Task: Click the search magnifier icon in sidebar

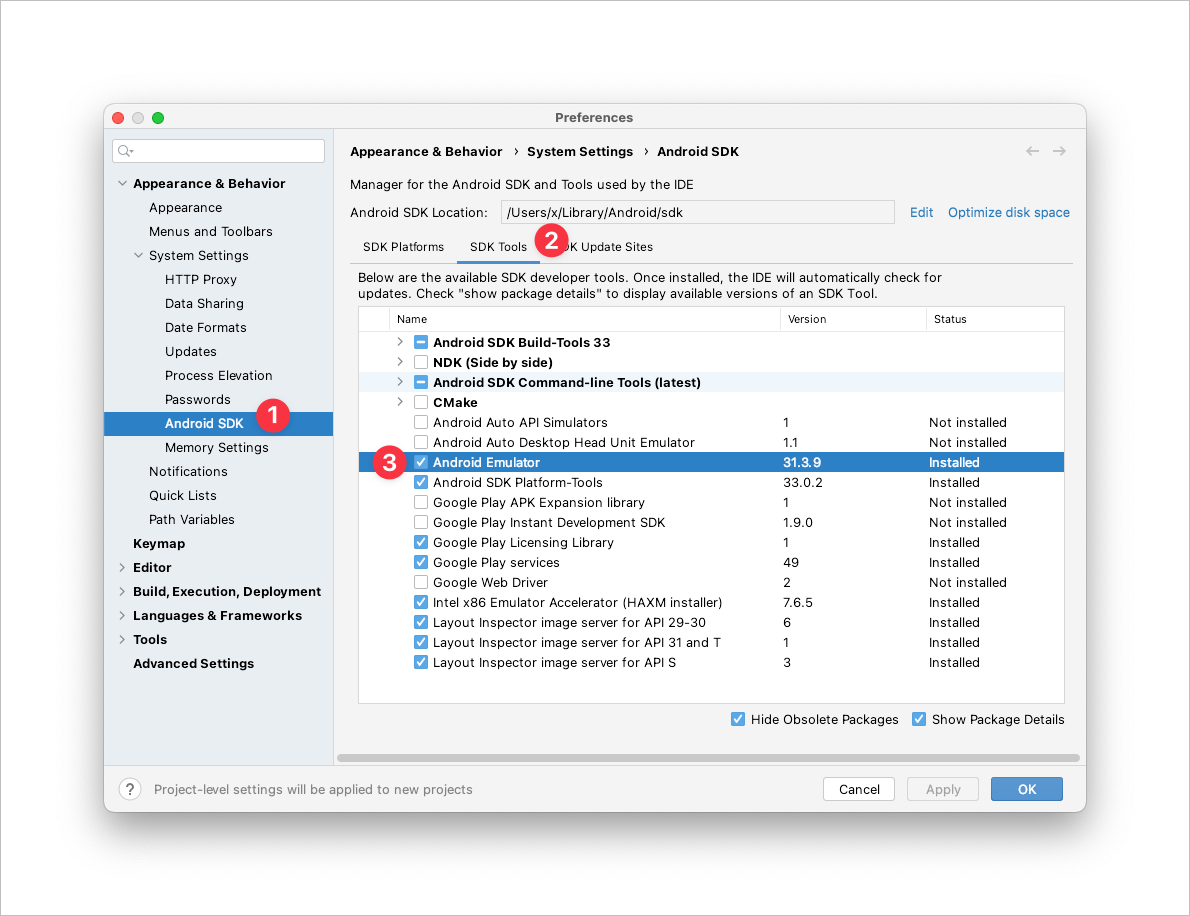Action: [x=125, y=151]
